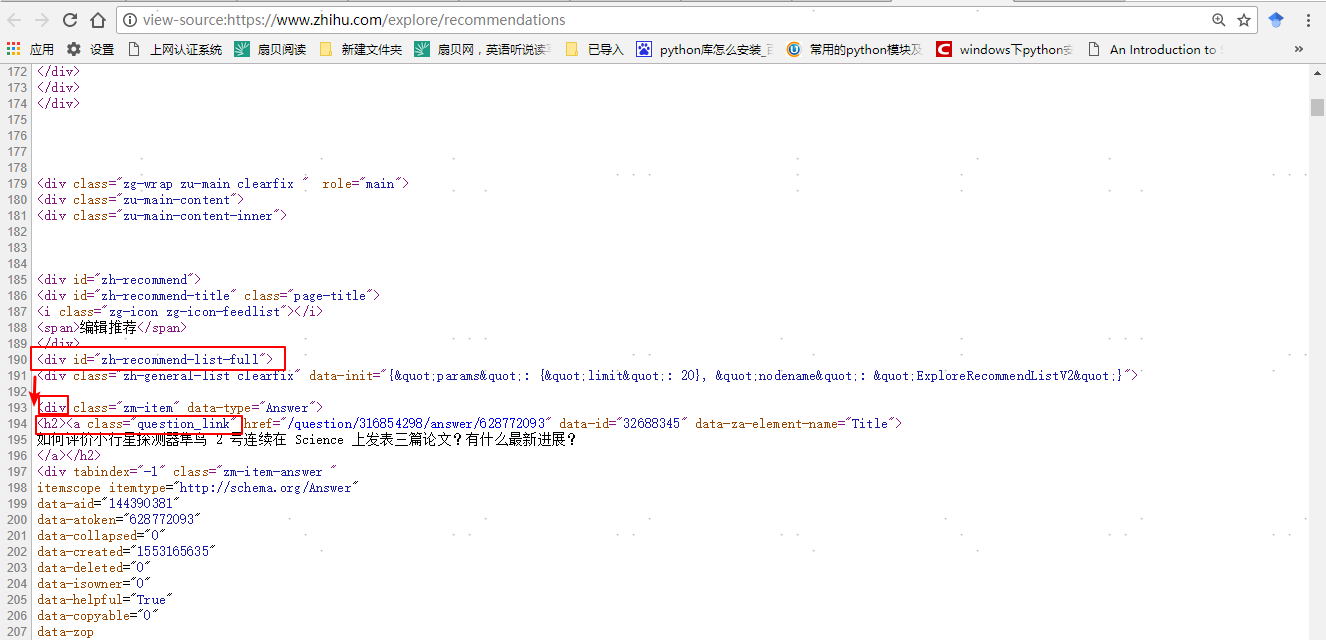
Task: Open the windows下python bookmark
Action: click(1005, 49)
